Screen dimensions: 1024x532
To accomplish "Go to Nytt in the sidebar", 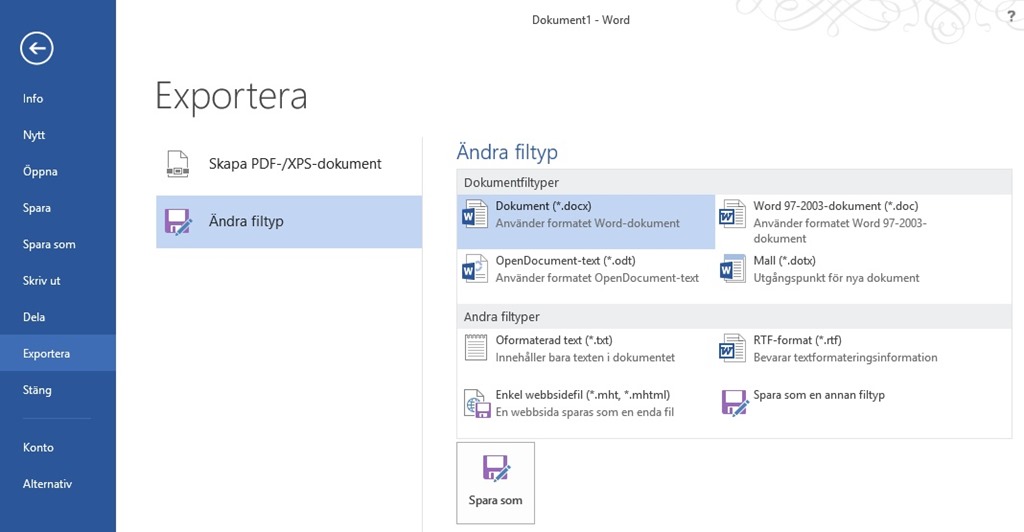I will (34, 135).
